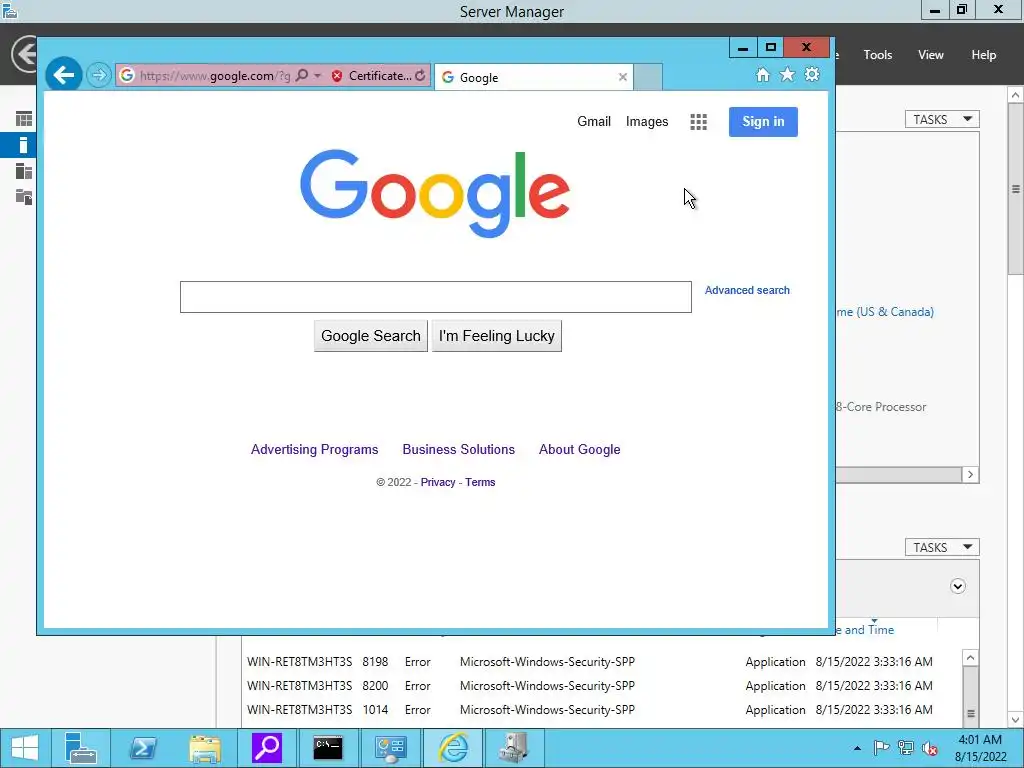Sort events by Date and Time column
The height and width of the screenshot is (768, 1024).
pos(865,630)
